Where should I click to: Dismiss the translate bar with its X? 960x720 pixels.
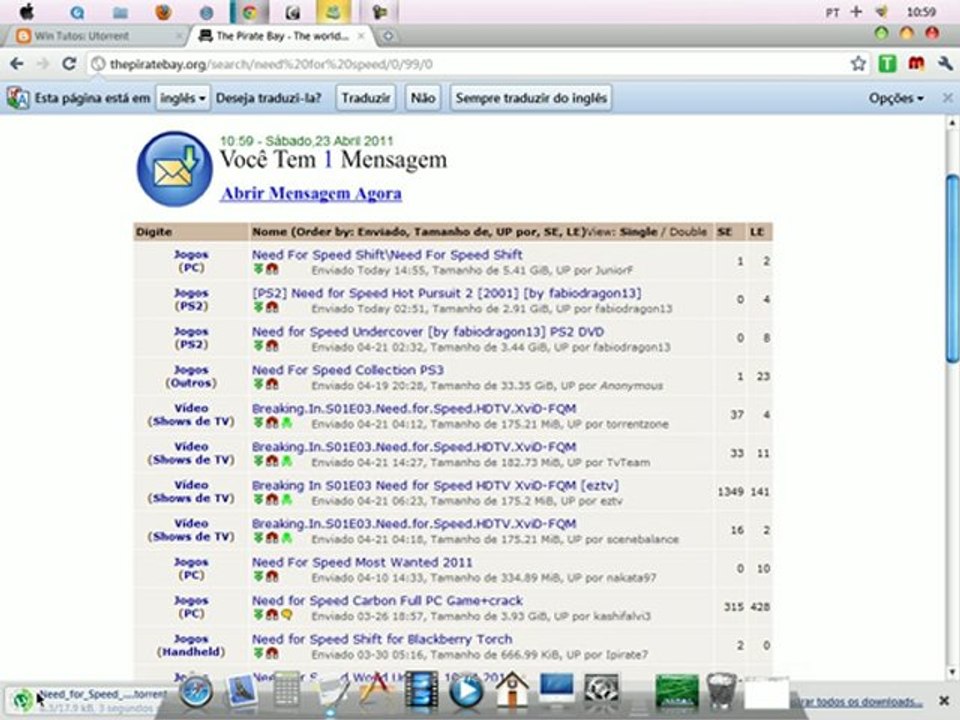tap(947, 98)
